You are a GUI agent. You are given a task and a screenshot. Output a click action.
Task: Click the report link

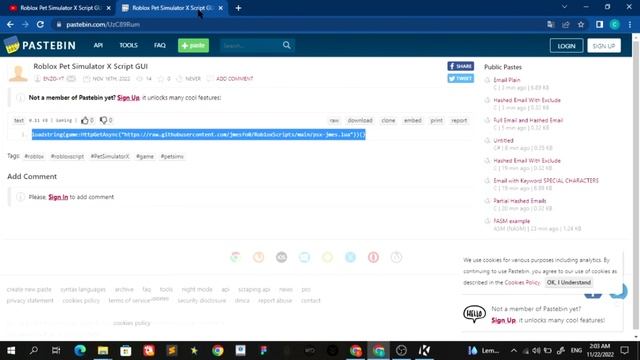(459, 120)
